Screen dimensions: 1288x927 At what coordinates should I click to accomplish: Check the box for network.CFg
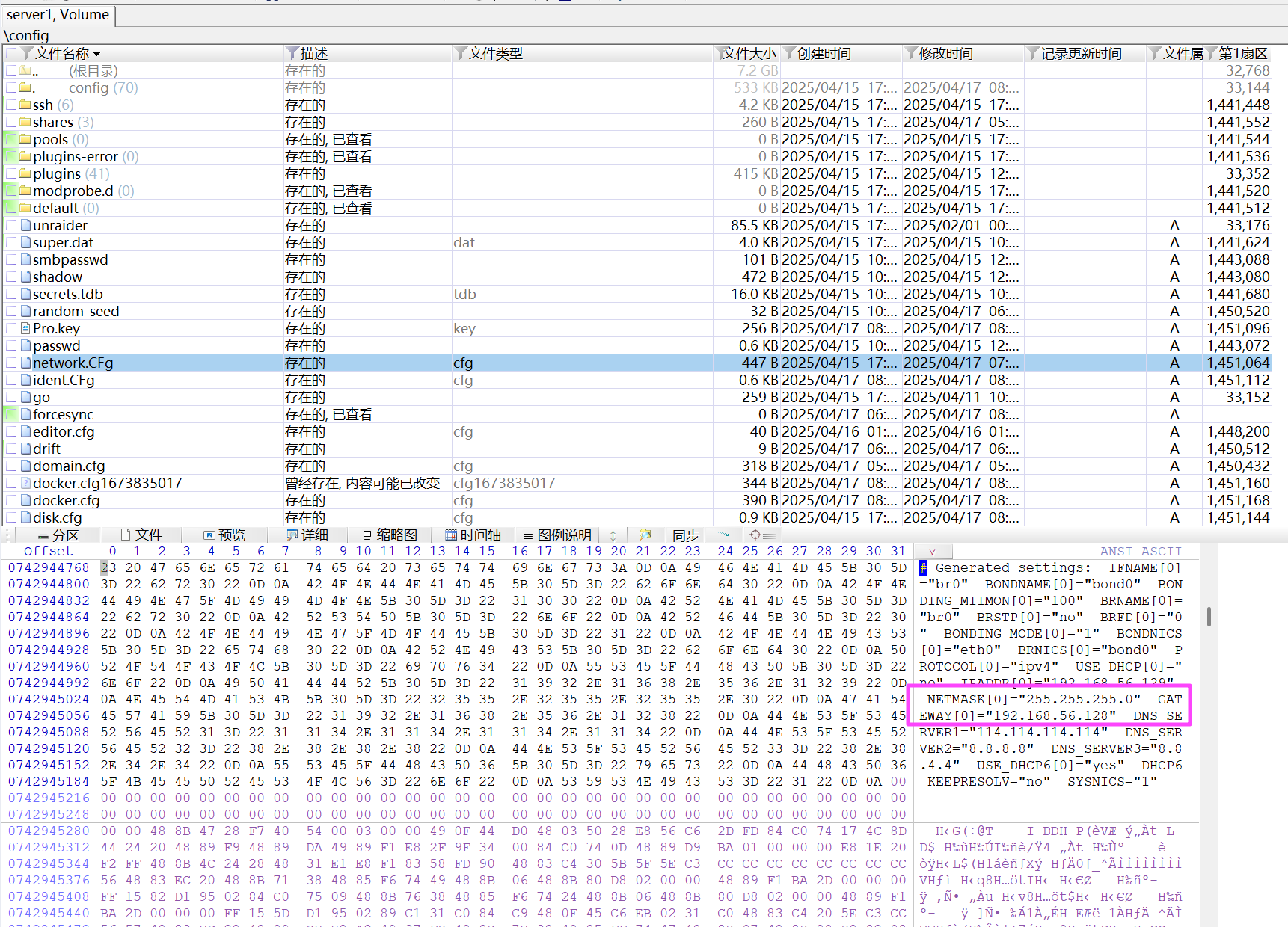pos(11,363)
